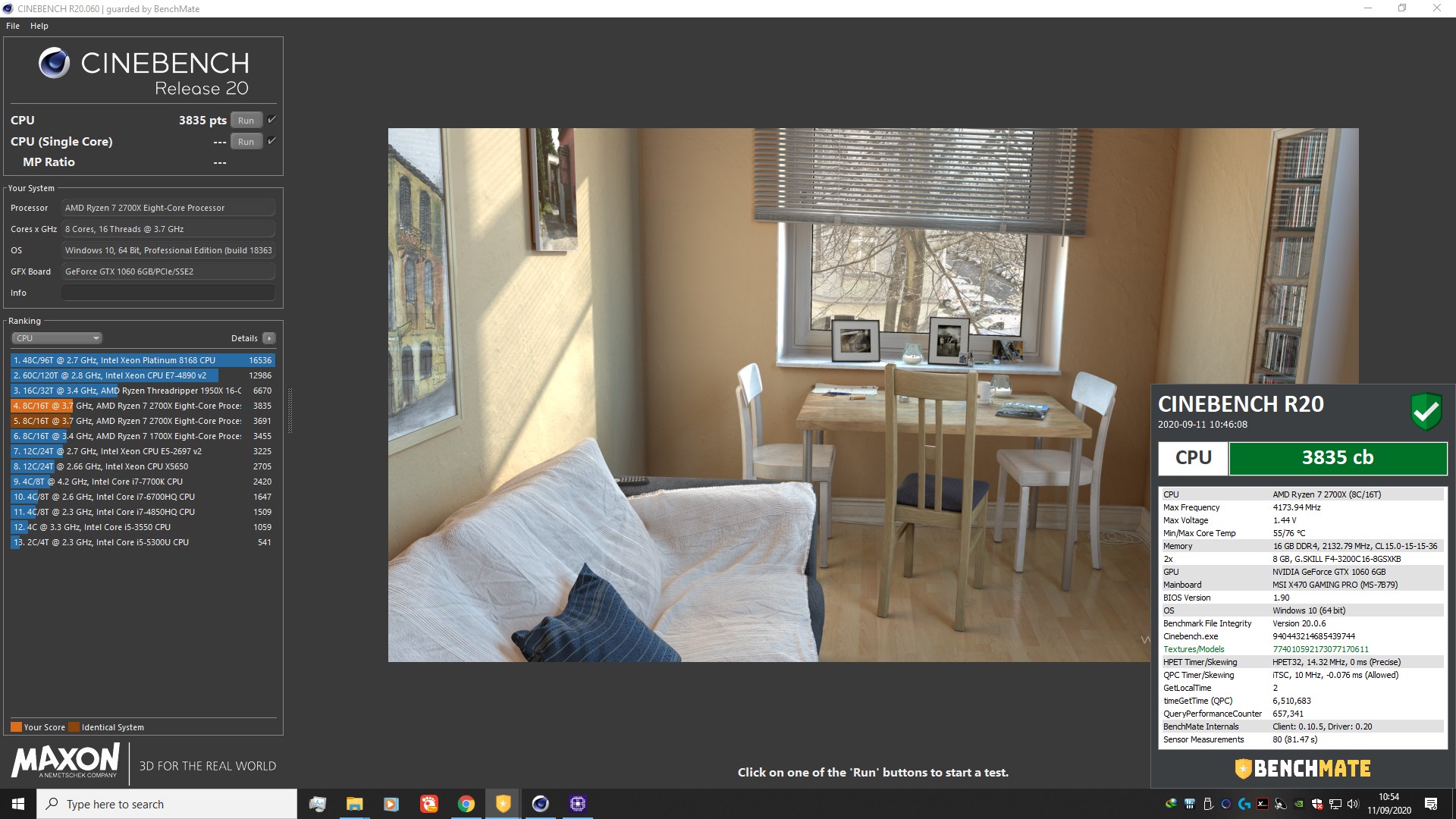The height and width of the screenshot is (819, 1456).
Task: Open the Windows Start menu
Action: (x=18, y=804)
